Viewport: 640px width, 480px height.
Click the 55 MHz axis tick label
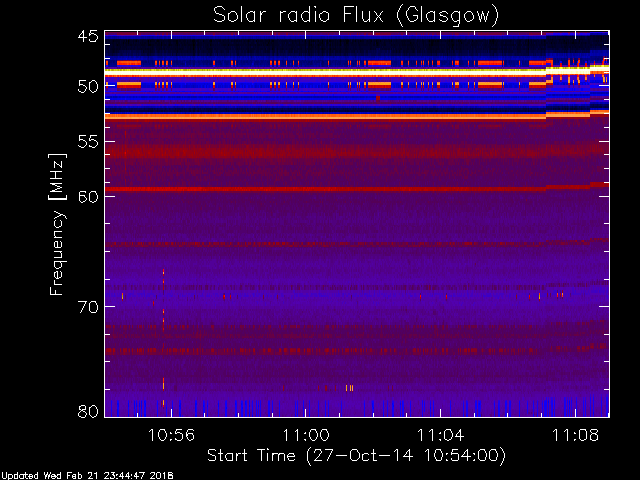tap(88, 142)
